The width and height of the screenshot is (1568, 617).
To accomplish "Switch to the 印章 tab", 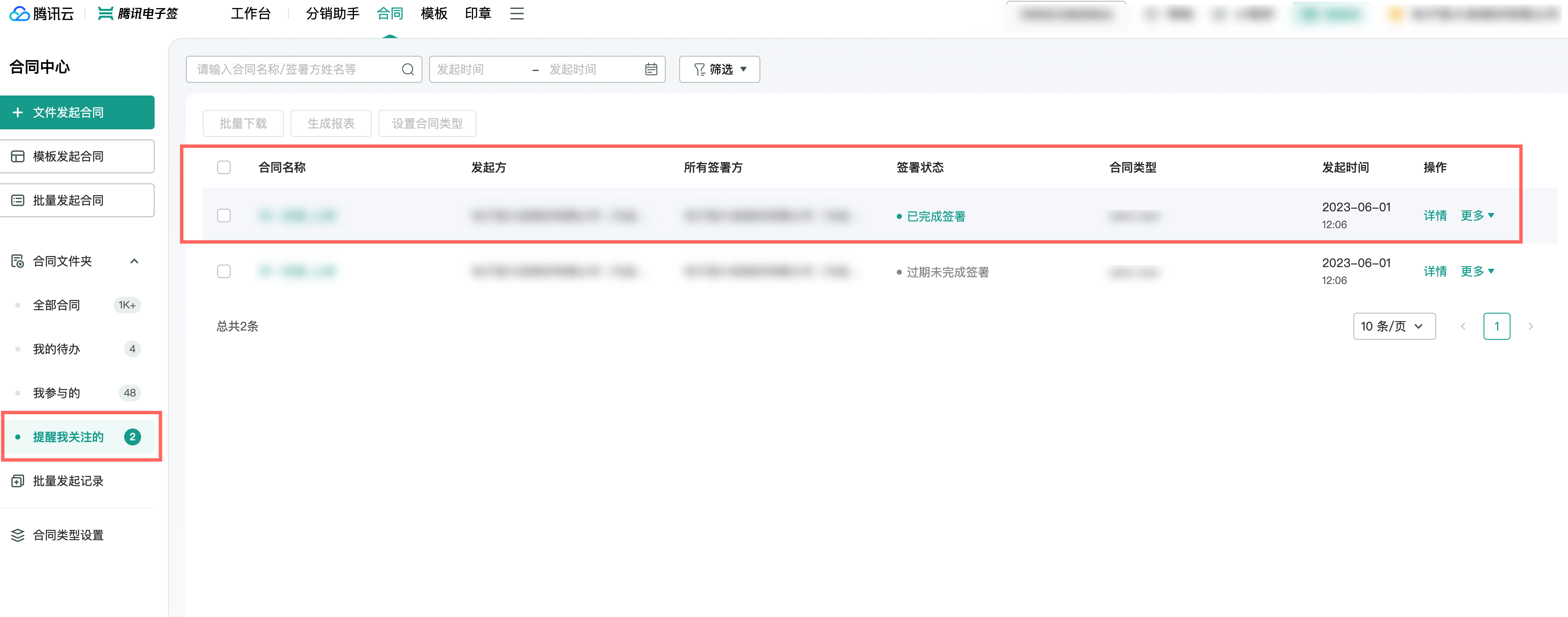I will click(478, 14).
